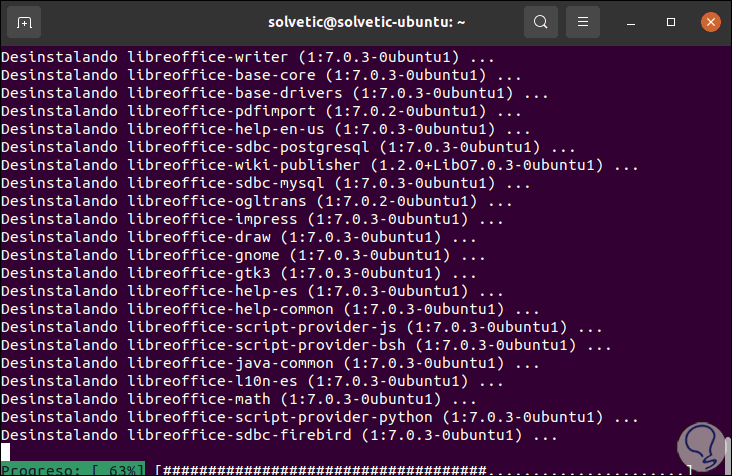Click the progress bar at 63%
Viewport: 732px width, 476px height.
[x=346, y=469]
